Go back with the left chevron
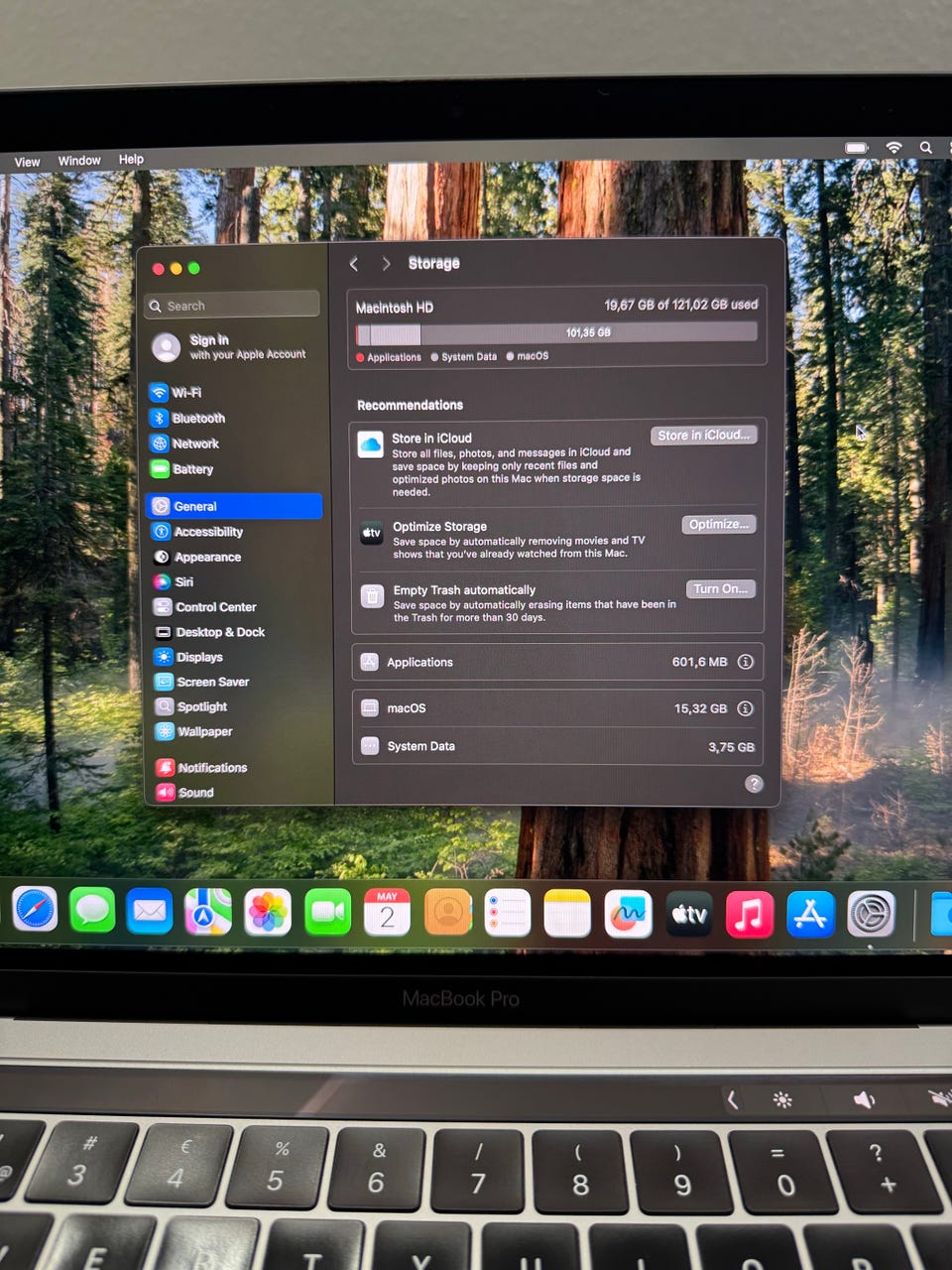 pyautogui.click(x=354, y=263)
